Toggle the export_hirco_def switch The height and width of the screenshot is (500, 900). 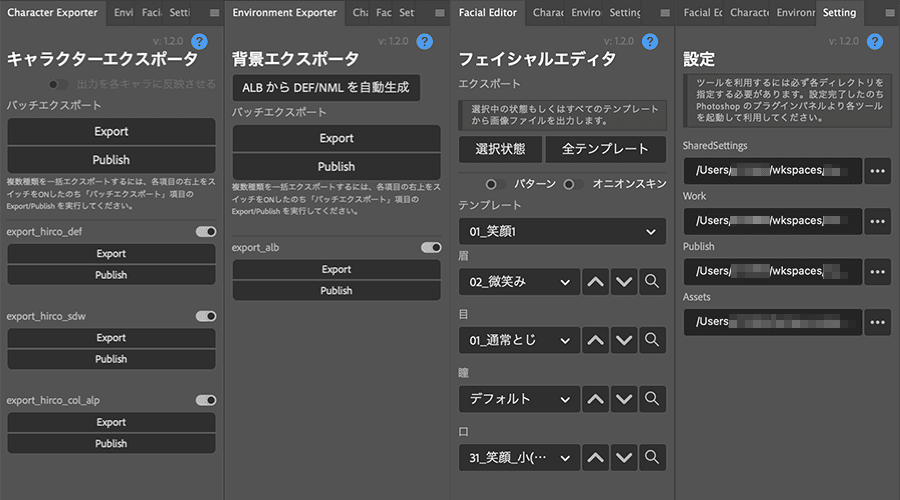[206, 232]
